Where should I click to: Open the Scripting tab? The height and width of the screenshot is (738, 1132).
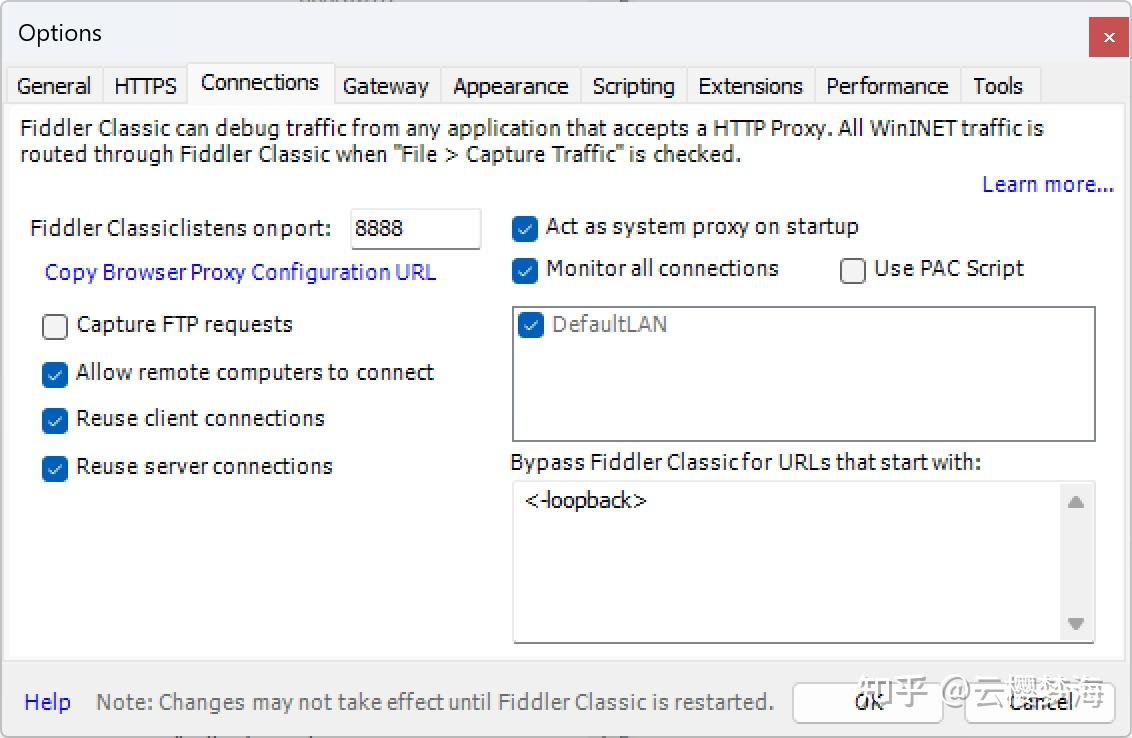point(633,86)
